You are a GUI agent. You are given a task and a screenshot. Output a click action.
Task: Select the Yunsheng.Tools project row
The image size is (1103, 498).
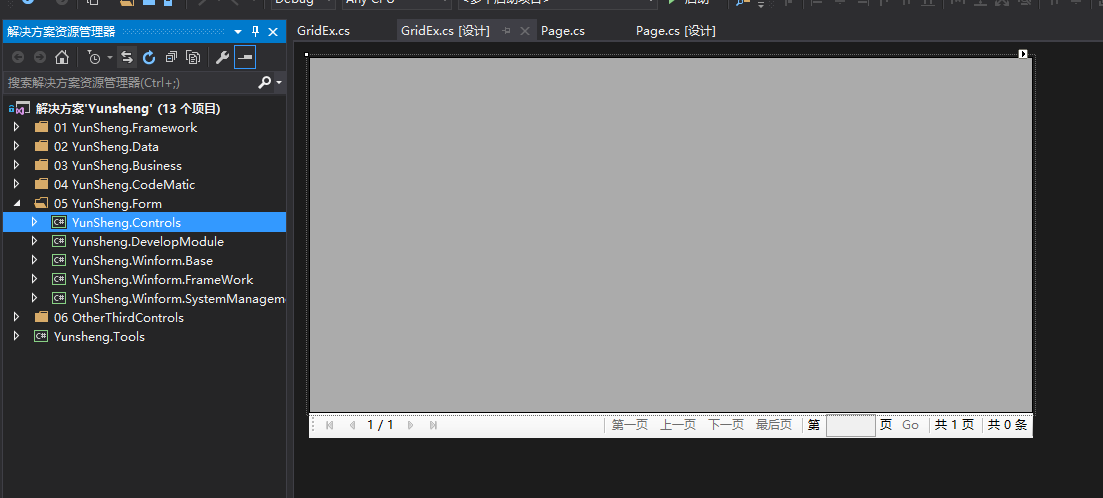pos(144,336)
